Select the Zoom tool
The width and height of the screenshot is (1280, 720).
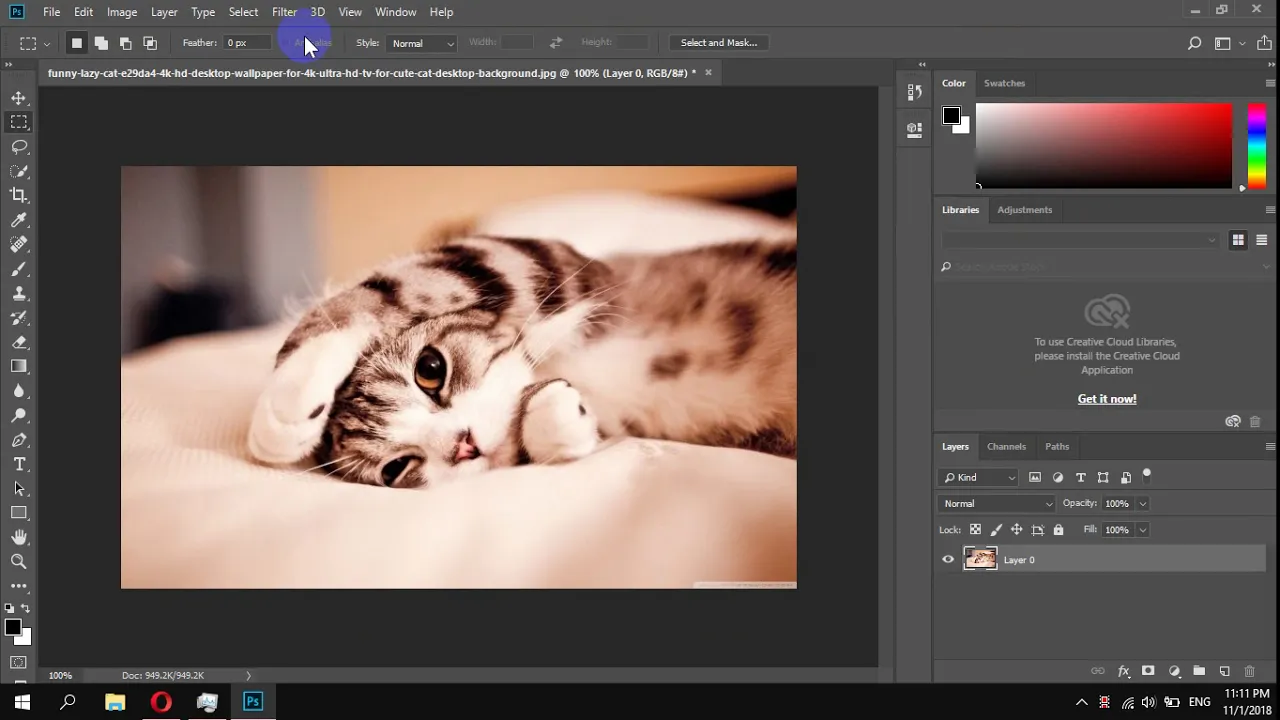pos(19,562)
